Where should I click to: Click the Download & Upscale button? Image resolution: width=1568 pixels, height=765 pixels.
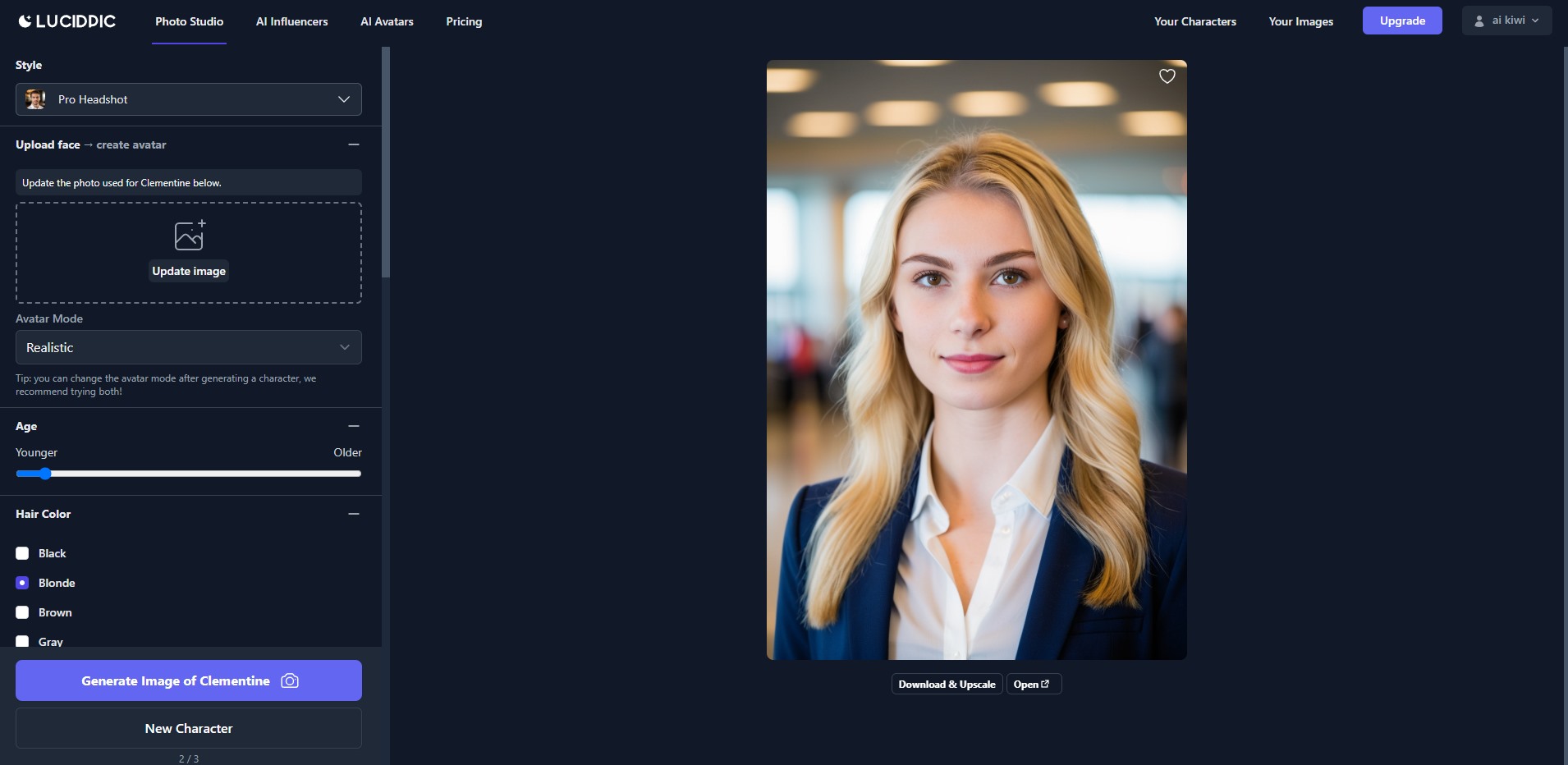point(947,684)
